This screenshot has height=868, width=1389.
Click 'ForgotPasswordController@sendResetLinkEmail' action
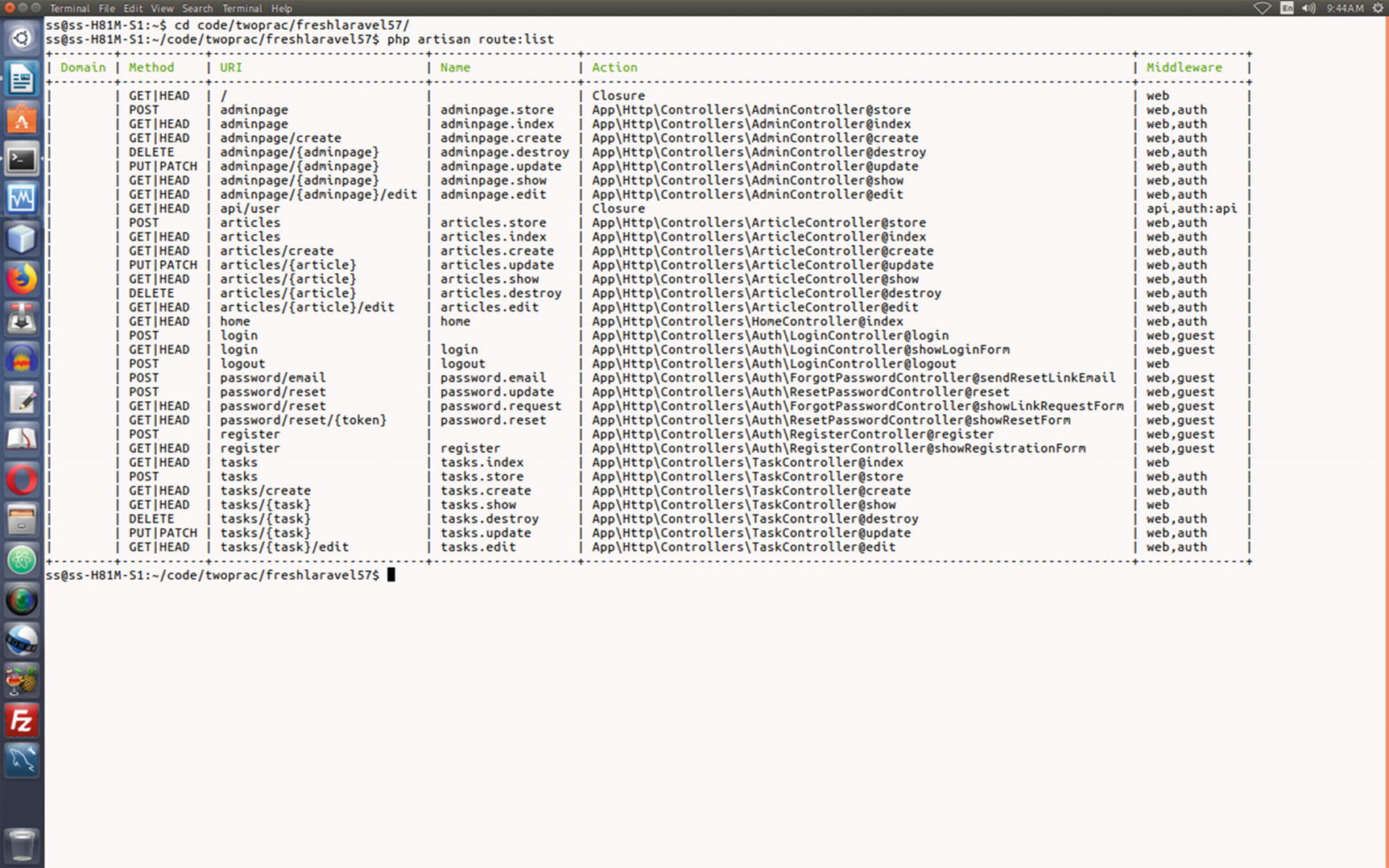[953, 378]
